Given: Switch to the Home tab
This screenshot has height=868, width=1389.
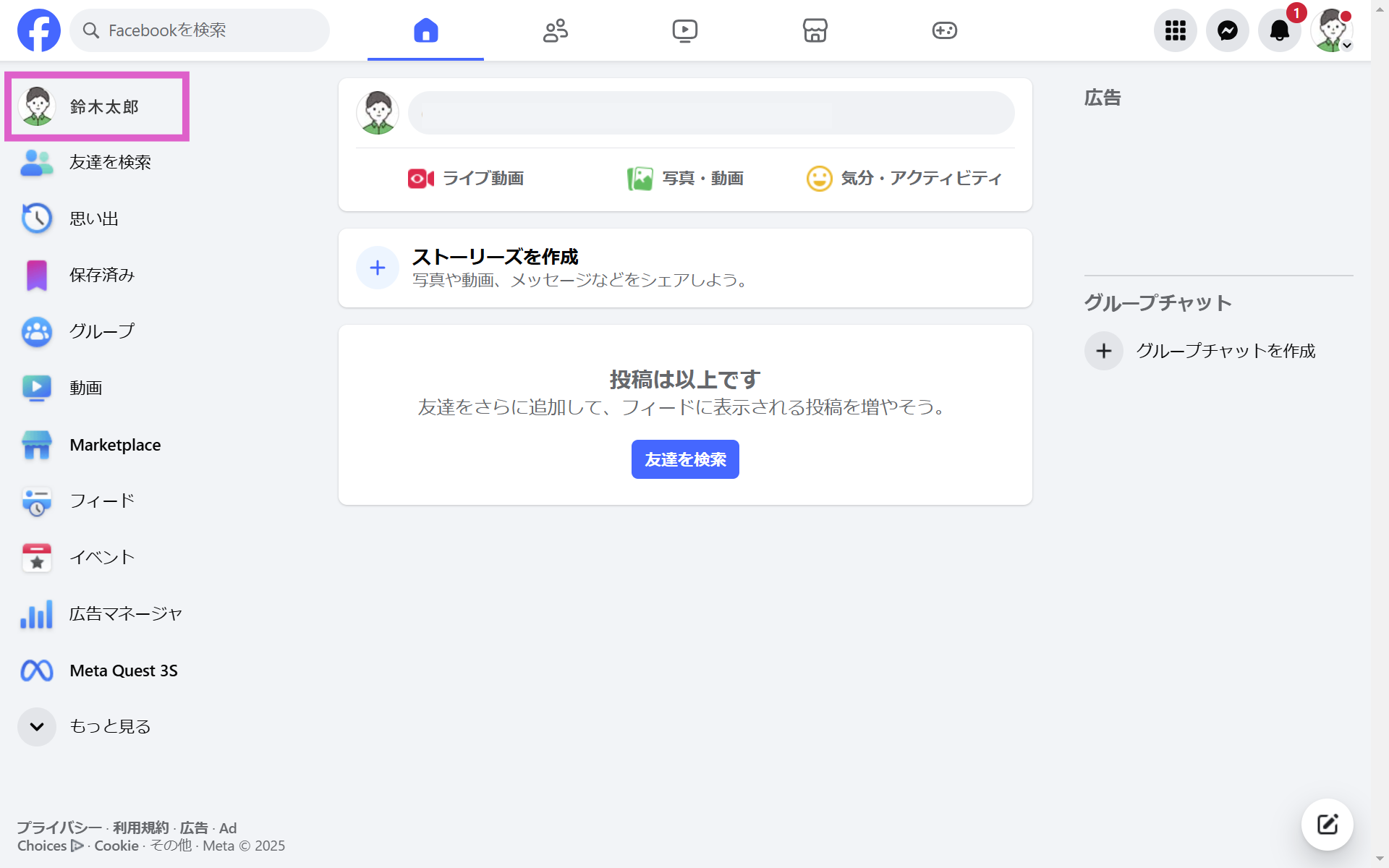Looking at the screenshot, I should point(425,30).
